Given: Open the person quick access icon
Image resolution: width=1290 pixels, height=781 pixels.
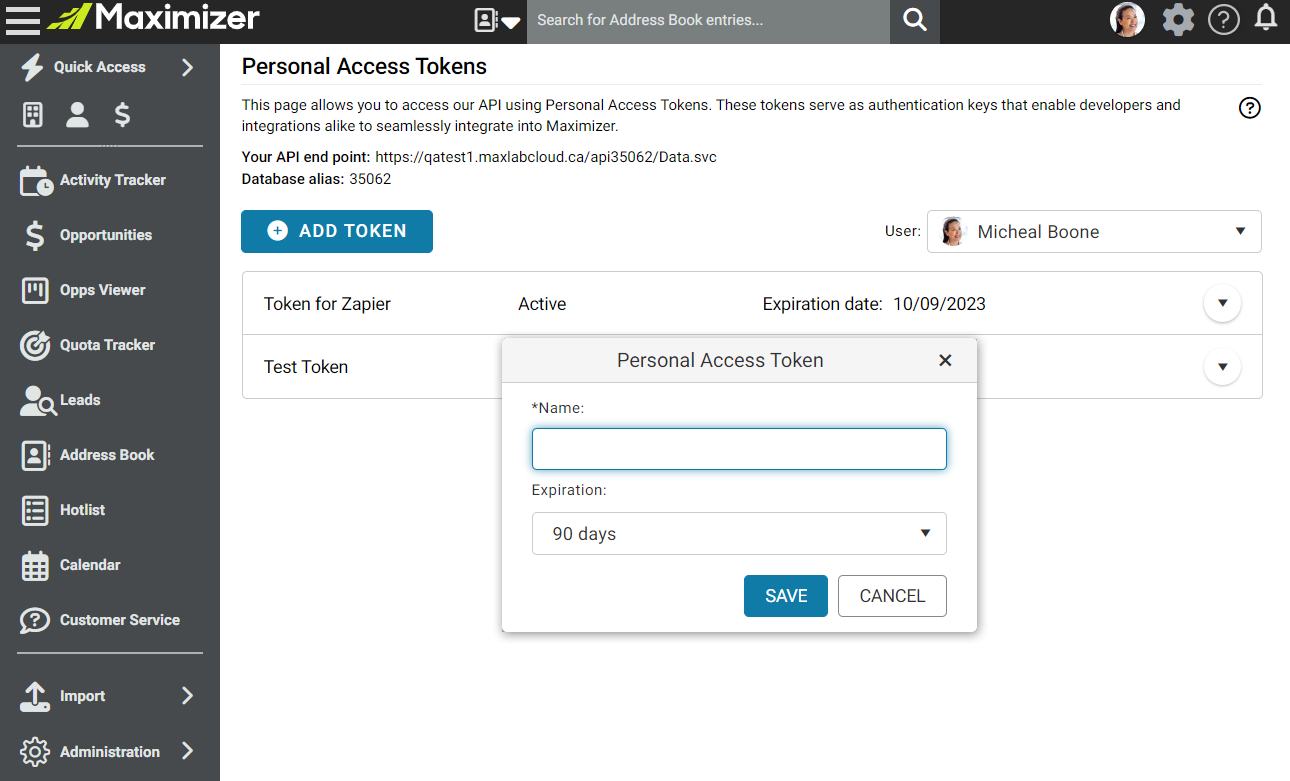Looking at the screenshot, I should pyautogui.click(x=77, y=115).
